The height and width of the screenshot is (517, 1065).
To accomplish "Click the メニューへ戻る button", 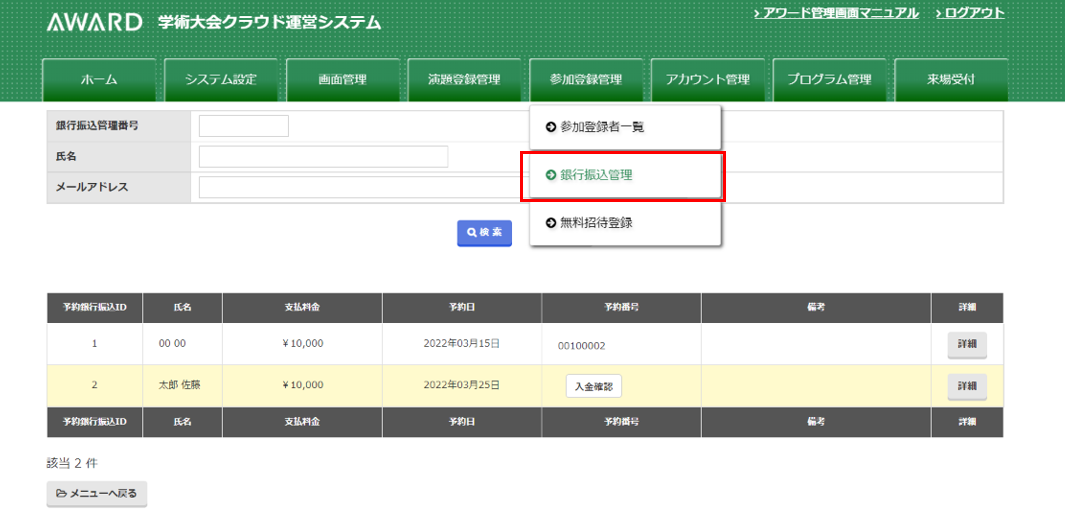I will [97, 494].
